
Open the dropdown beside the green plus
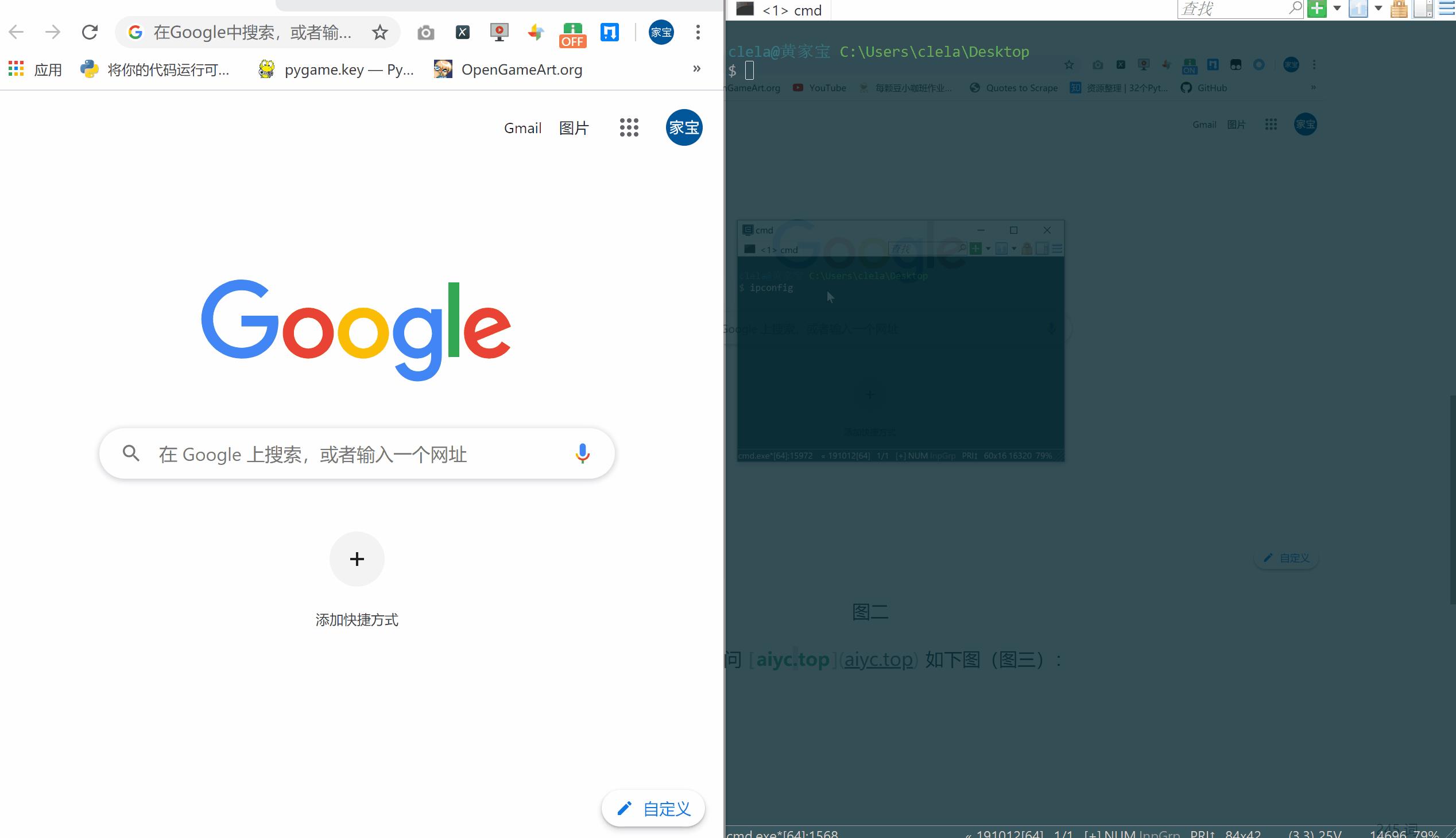[x=1337, y=8]
